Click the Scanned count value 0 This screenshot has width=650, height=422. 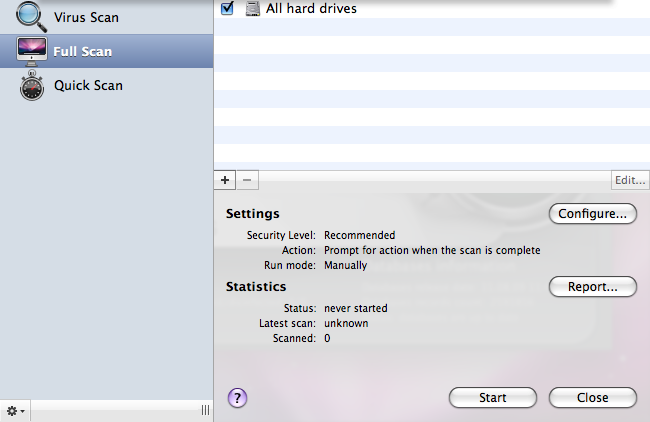(x=327, y=338)
